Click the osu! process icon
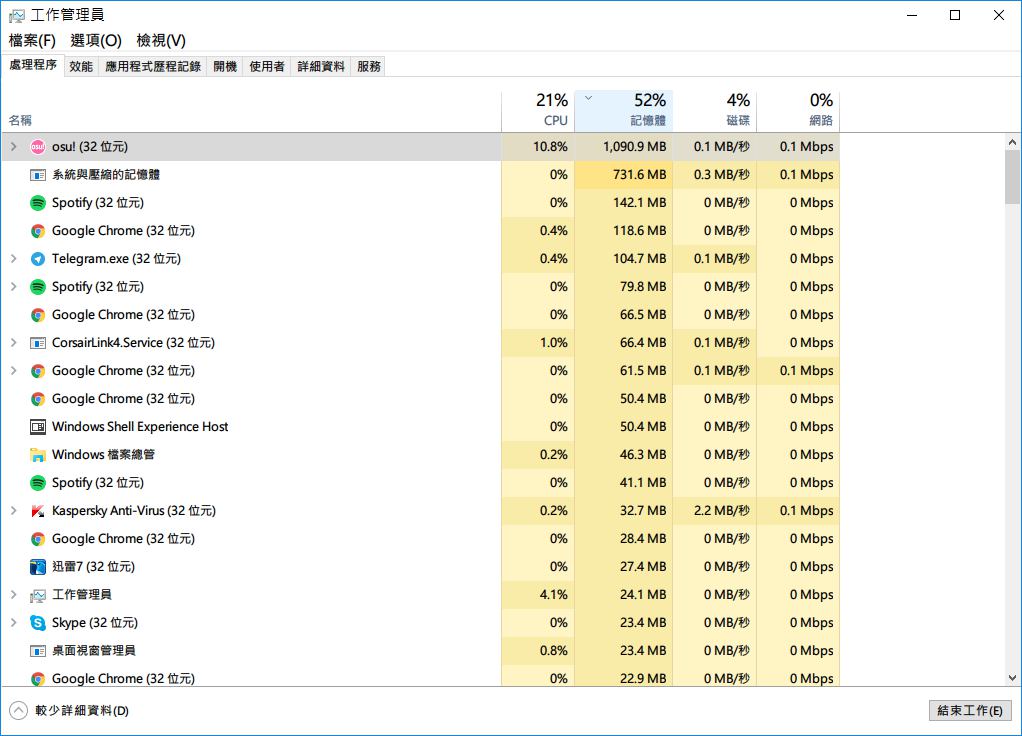This screenshot has width=1022, height=736. pyautogui.click(x=38, y=147)
